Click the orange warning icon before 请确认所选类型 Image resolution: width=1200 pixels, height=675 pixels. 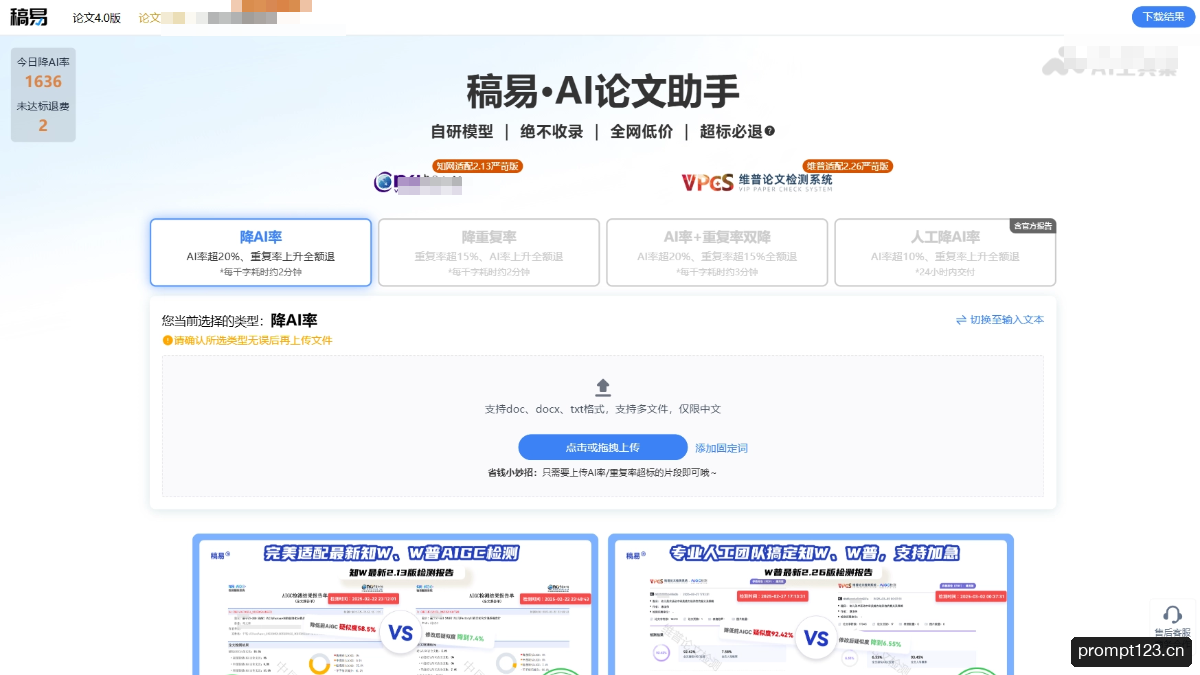167,341
